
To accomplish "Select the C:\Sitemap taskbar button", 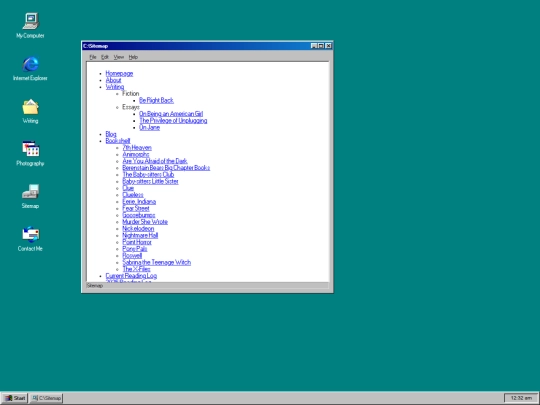I will click(46, 398).
